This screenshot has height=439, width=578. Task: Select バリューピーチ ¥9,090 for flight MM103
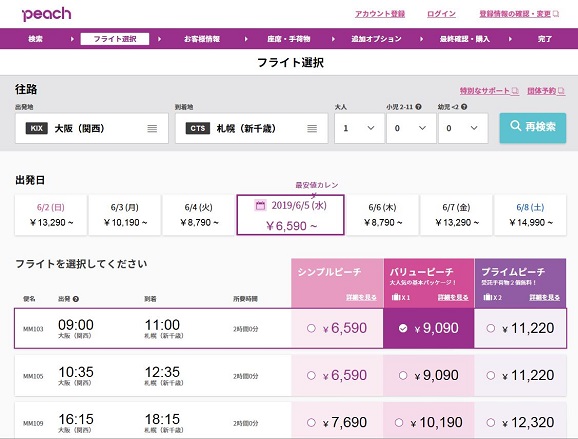point(403,328)
